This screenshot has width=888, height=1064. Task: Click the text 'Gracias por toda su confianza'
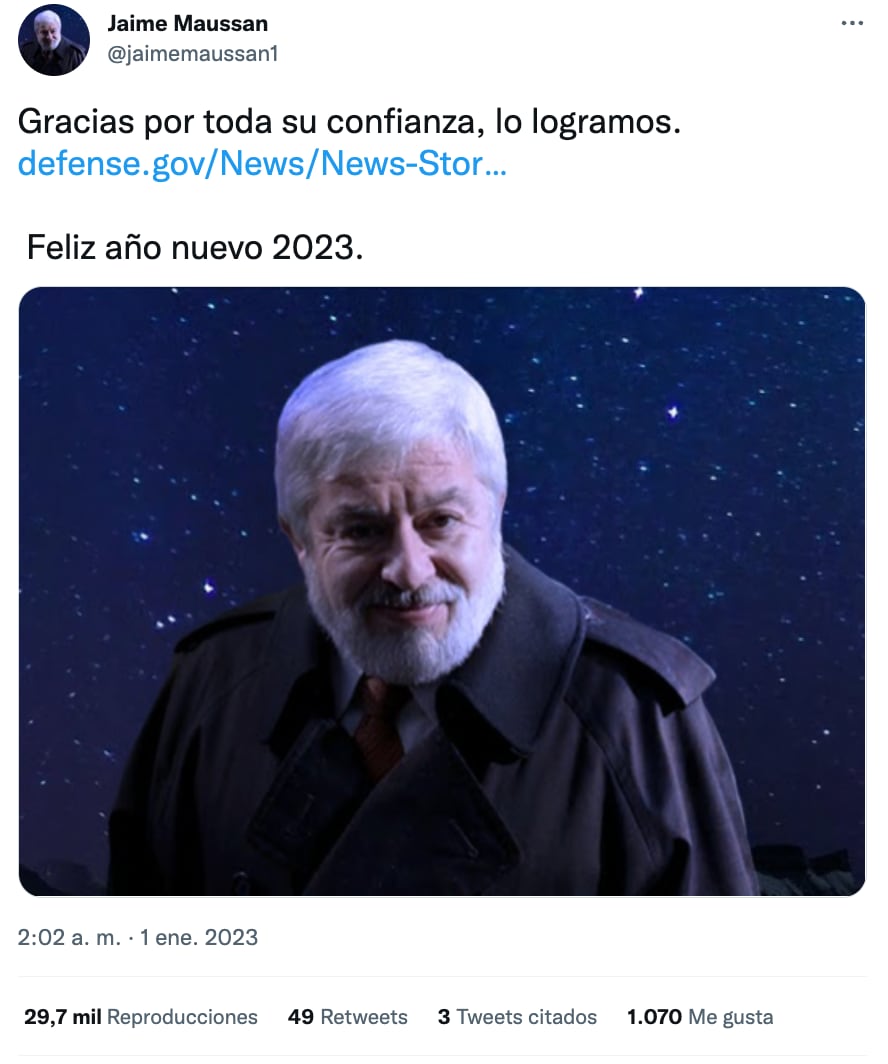(x=251, y=123)
